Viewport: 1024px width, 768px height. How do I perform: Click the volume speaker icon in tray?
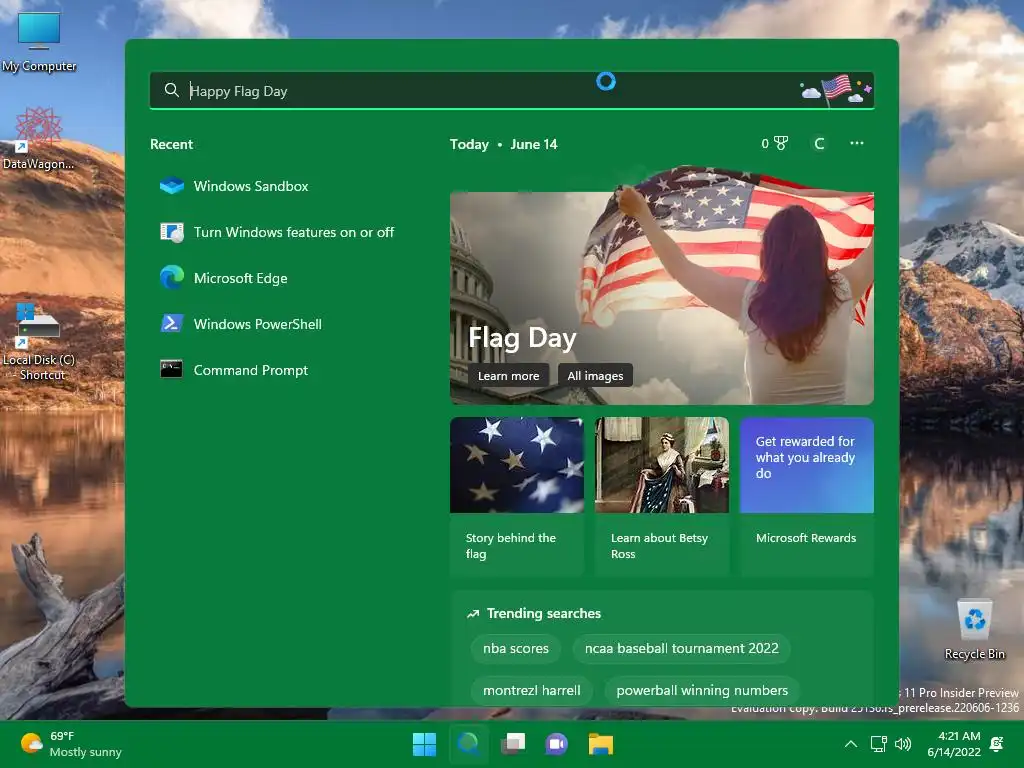903,744
